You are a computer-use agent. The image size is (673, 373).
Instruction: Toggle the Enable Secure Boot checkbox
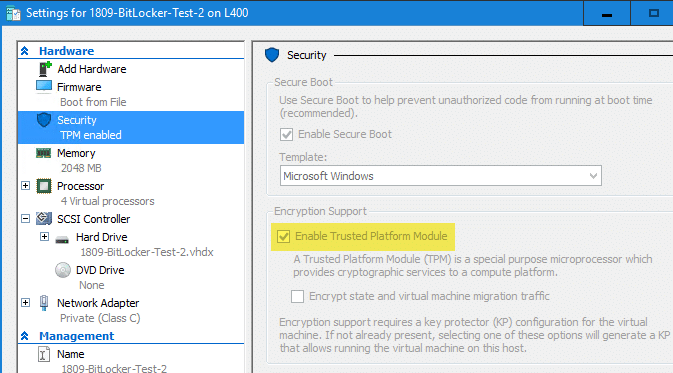click(x=286, y=134)
